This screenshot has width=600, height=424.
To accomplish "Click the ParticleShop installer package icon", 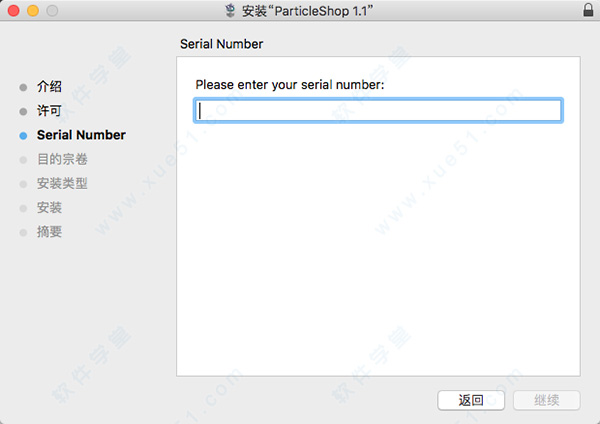I will coord(230,10).
